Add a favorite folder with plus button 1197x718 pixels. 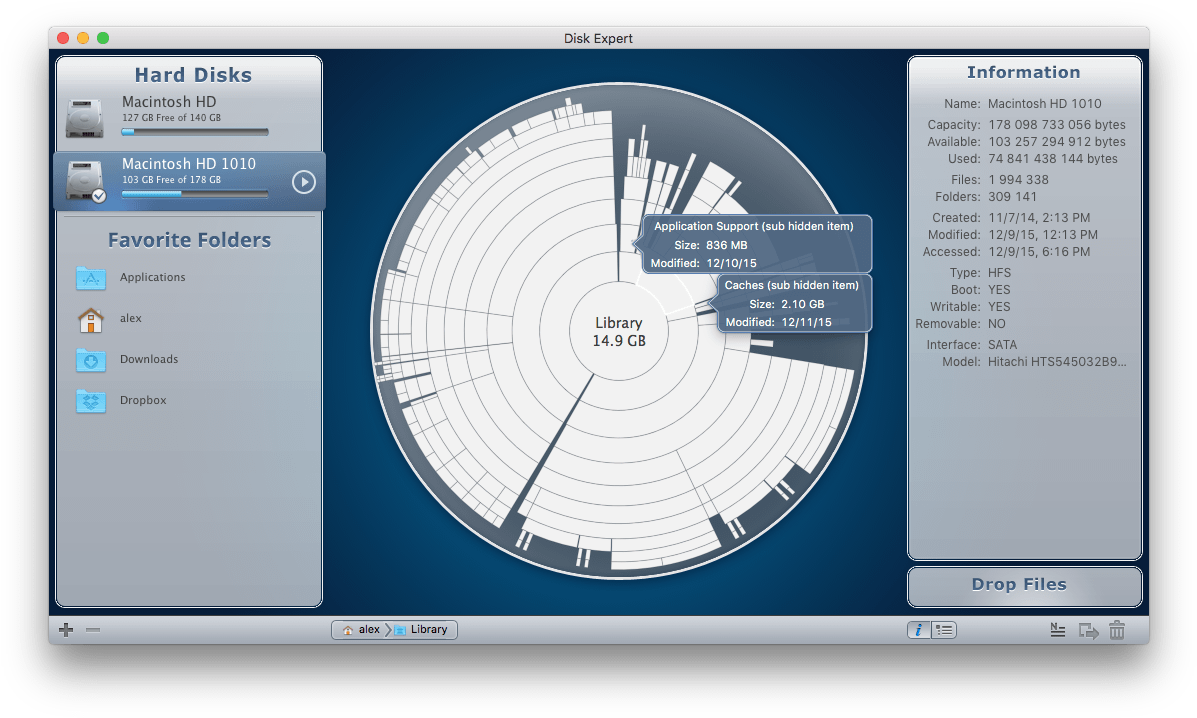pos(66,629)
